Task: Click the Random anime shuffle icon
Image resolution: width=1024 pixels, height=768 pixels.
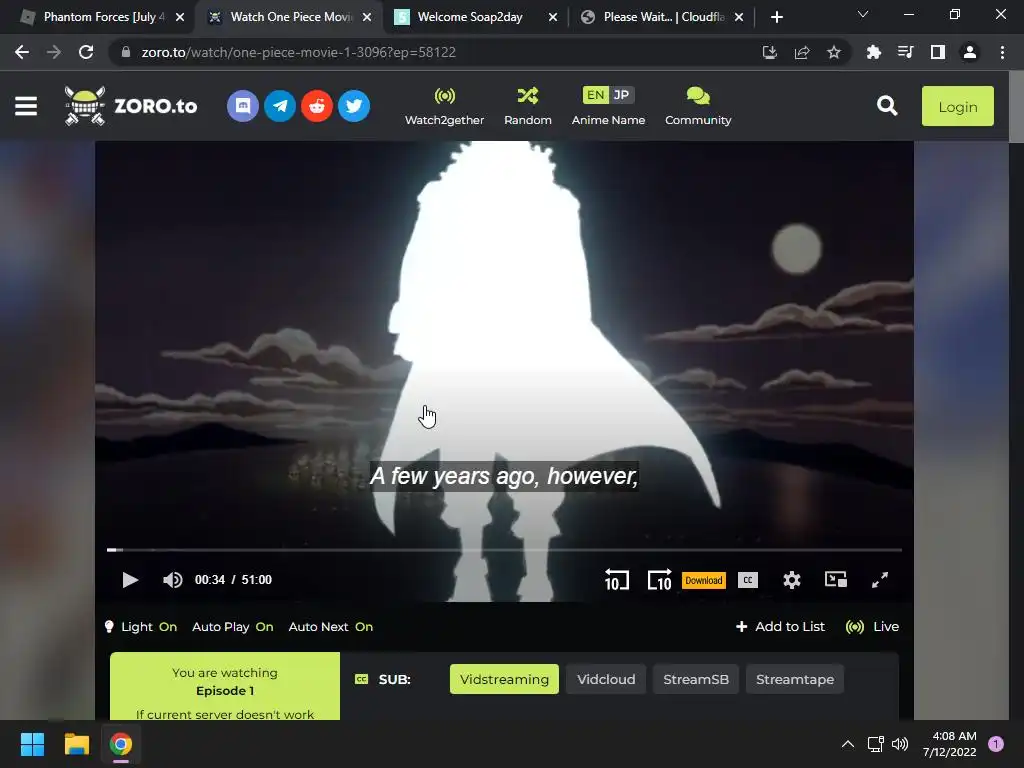Action: tap(528, 96)
